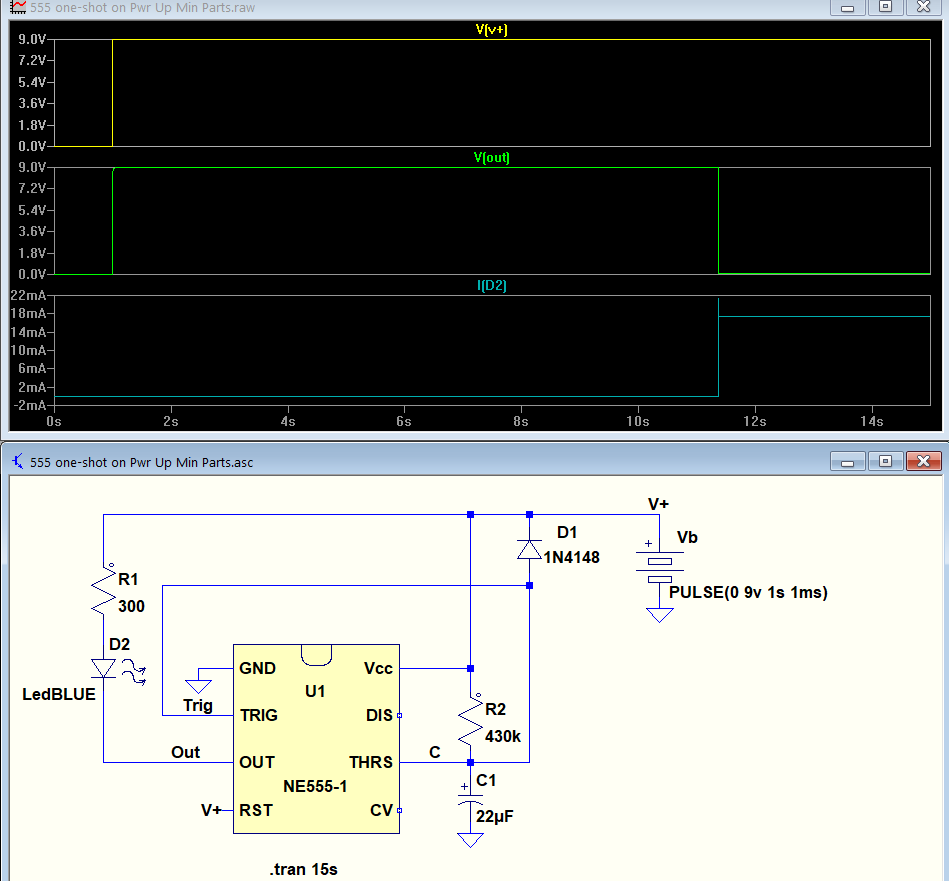Click the schematic window title bar icon

(x=18, y=462)
